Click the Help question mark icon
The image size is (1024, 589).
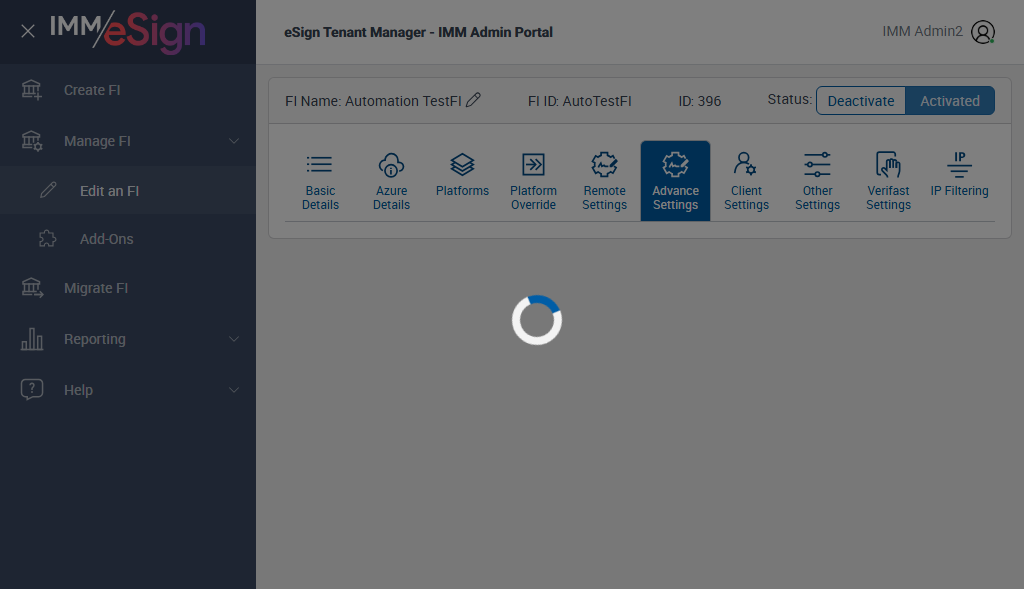click(31, 389)
